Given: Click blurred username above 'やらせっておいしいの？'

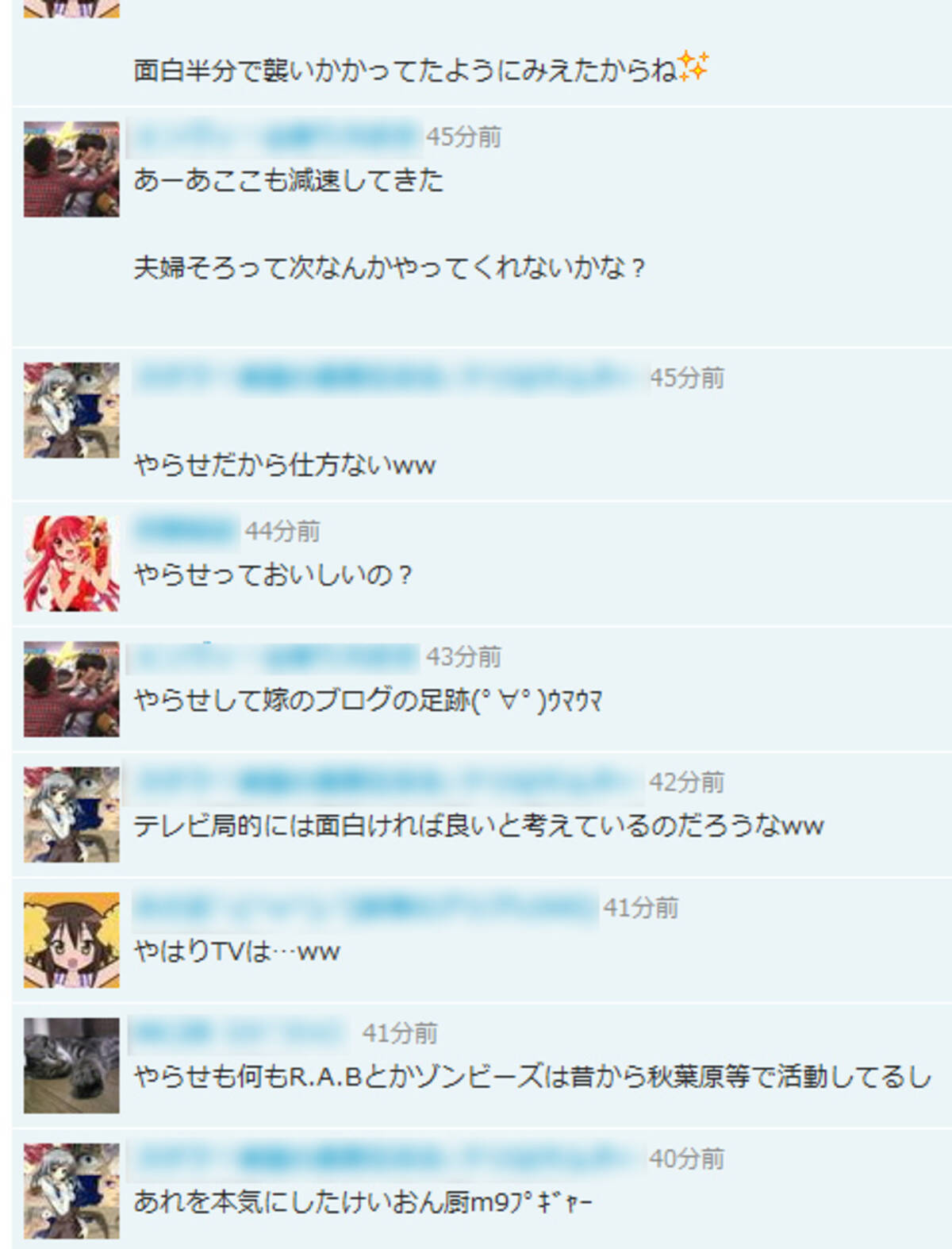Looking at the screenshot, I should pyautogui.click(x=186, y=530).
